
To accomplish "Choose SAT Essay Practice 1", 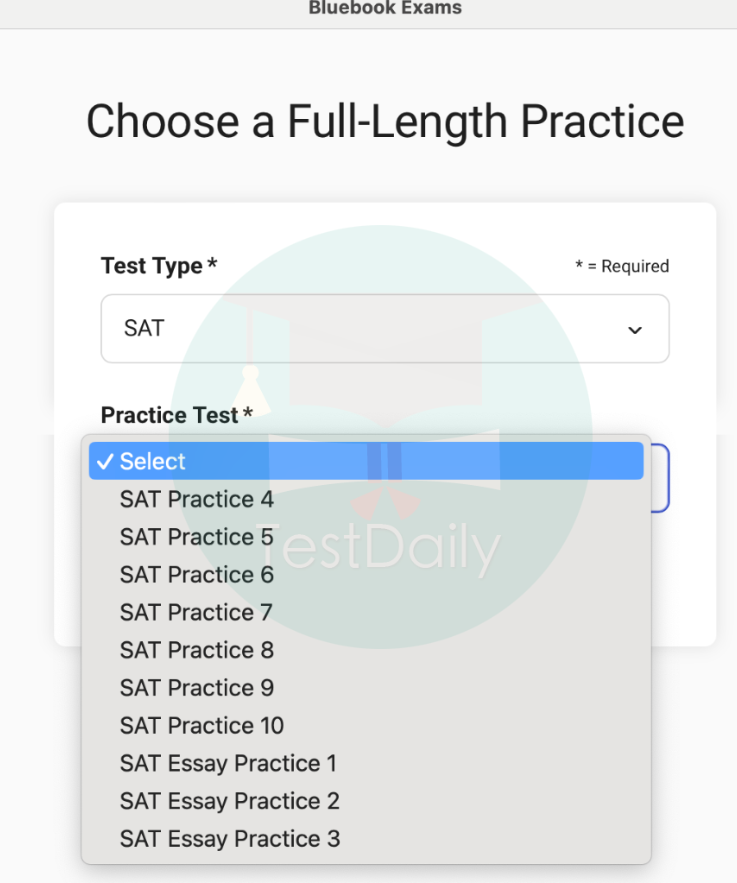I will 228,764.
